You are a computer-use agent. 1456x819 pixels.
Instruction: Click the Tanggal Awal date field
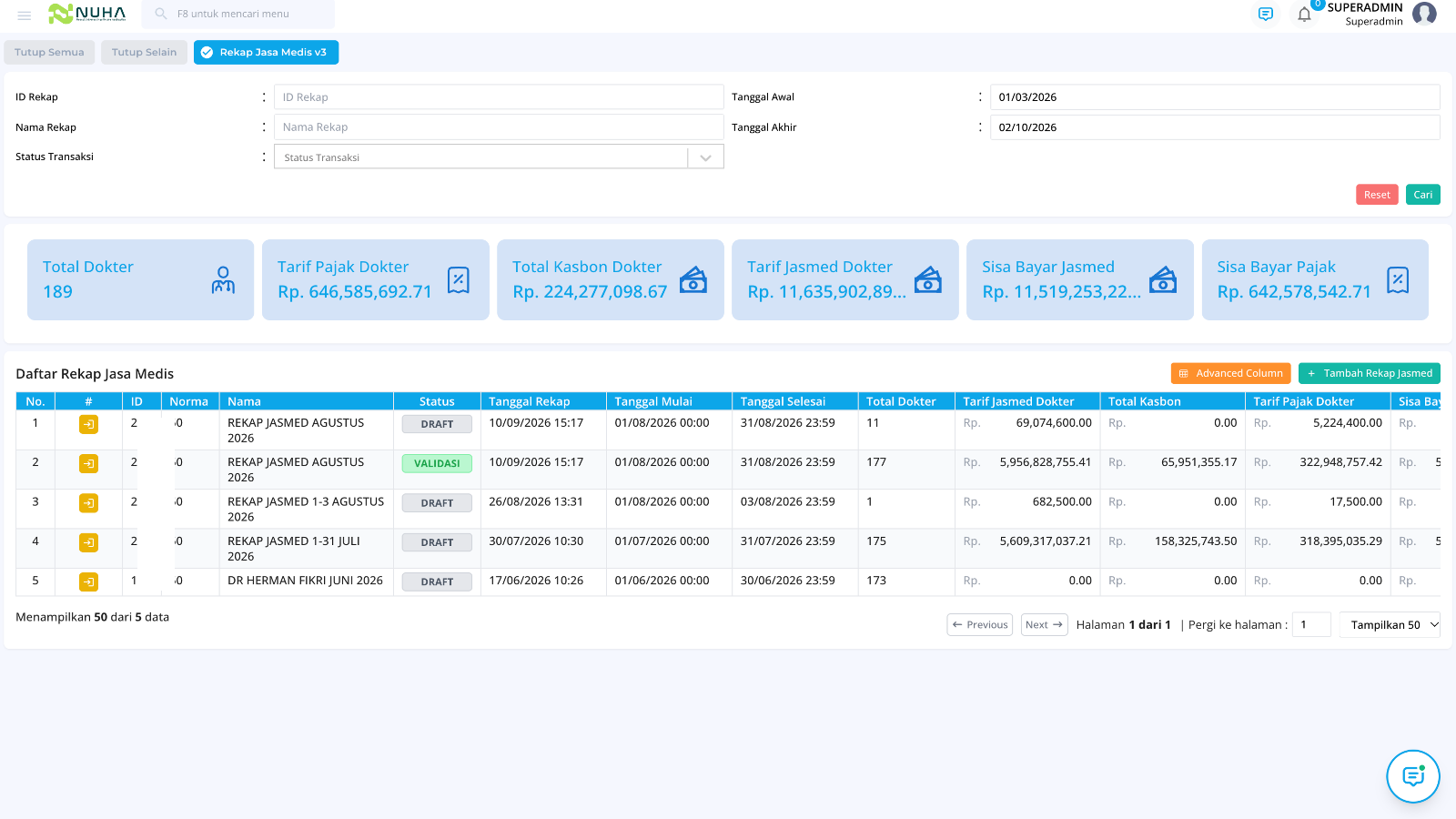pos(1215,97)
